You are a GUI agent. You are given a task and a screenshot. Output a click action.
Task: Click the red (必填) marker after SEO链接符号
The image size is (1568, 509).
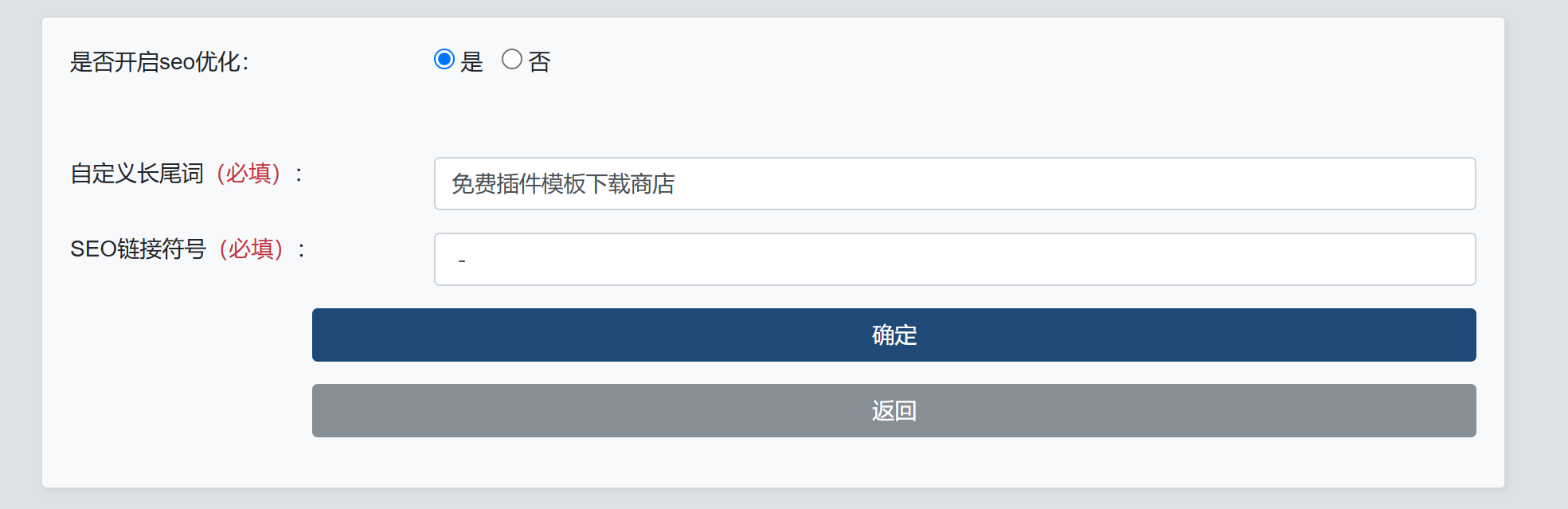[251, 249]
